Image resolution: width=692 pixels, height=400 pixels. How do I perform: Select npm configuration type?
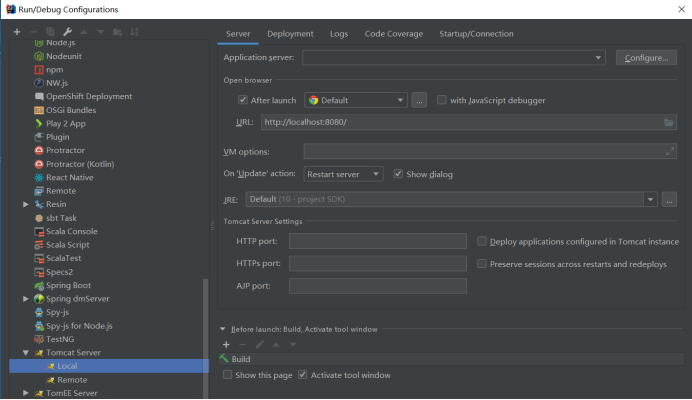(55, 70)
